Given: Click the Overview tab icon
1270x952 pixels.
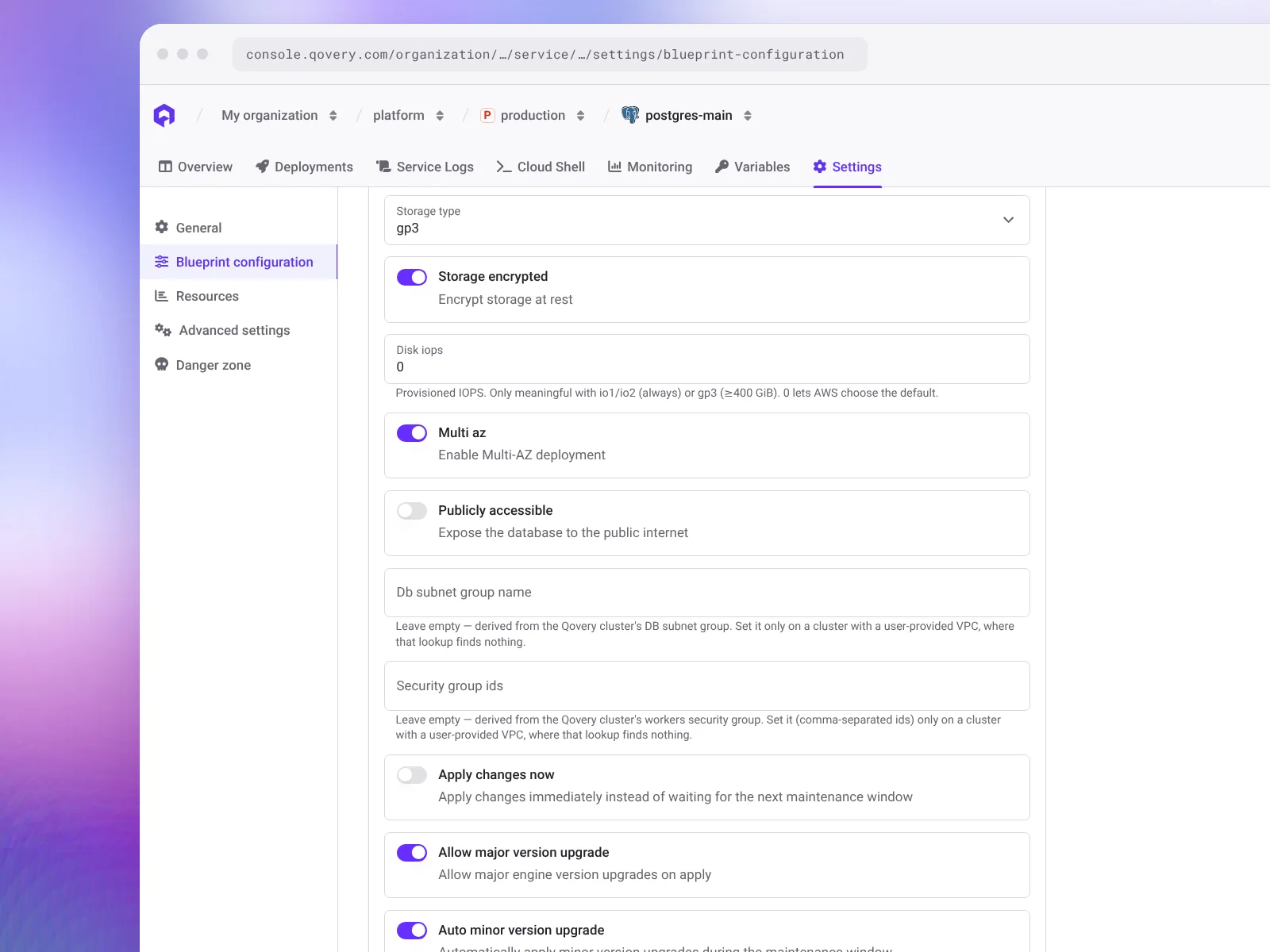Looking at the screenshot, I should [x=165, y=167].
